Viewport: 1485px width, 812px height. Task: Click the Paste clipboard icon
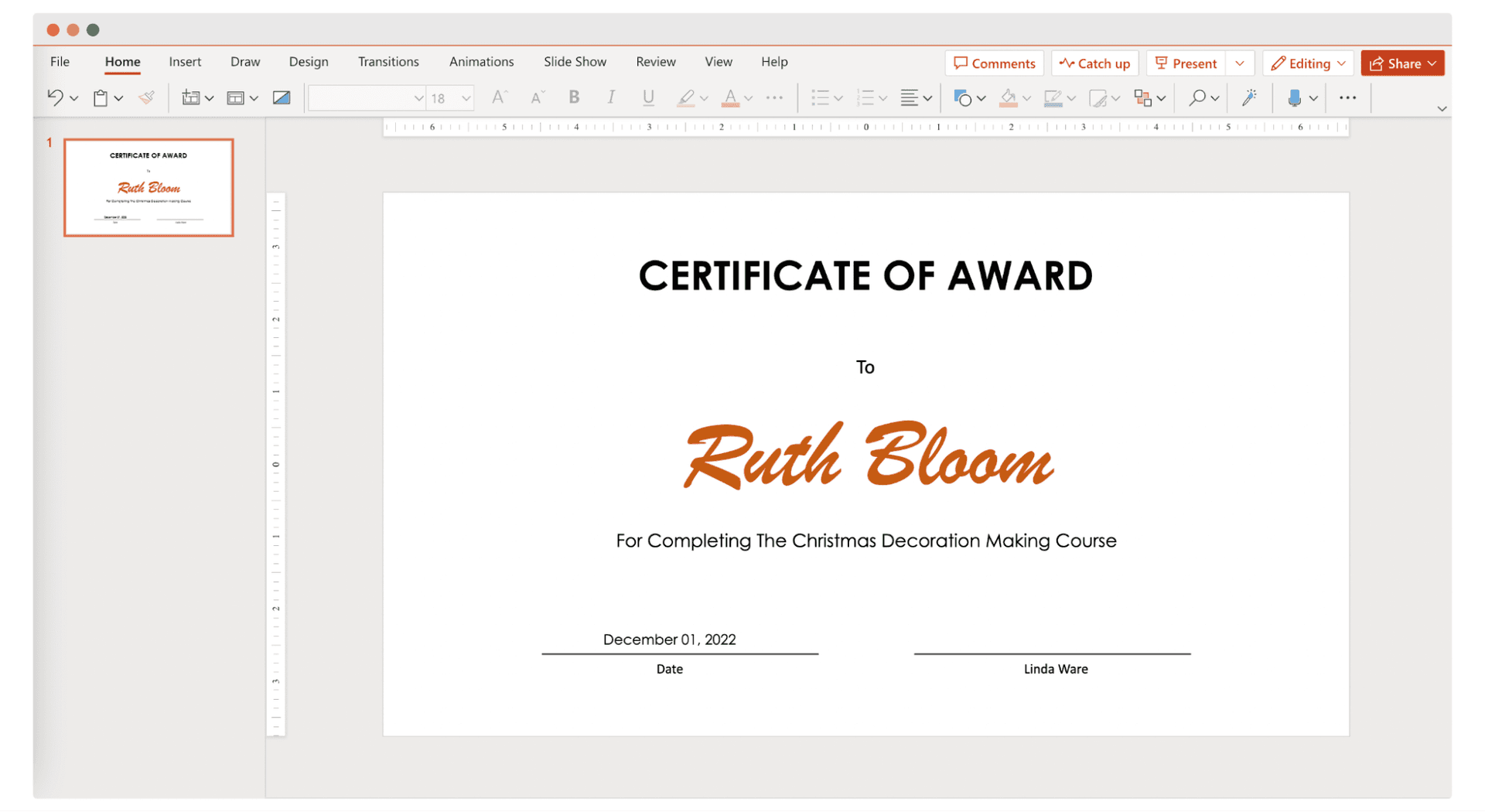point(101,98)
